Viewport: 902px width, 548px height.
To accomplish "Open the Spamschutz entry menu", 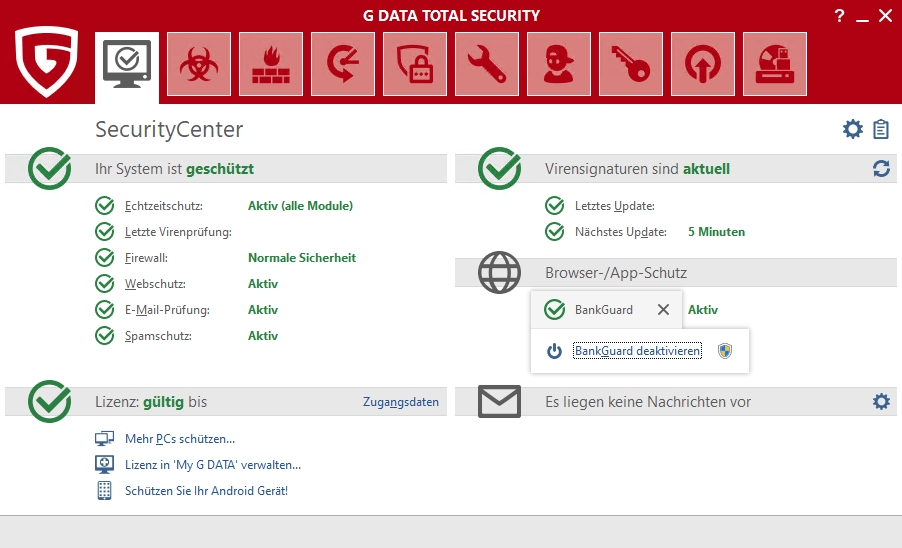I will click(158, 335).
